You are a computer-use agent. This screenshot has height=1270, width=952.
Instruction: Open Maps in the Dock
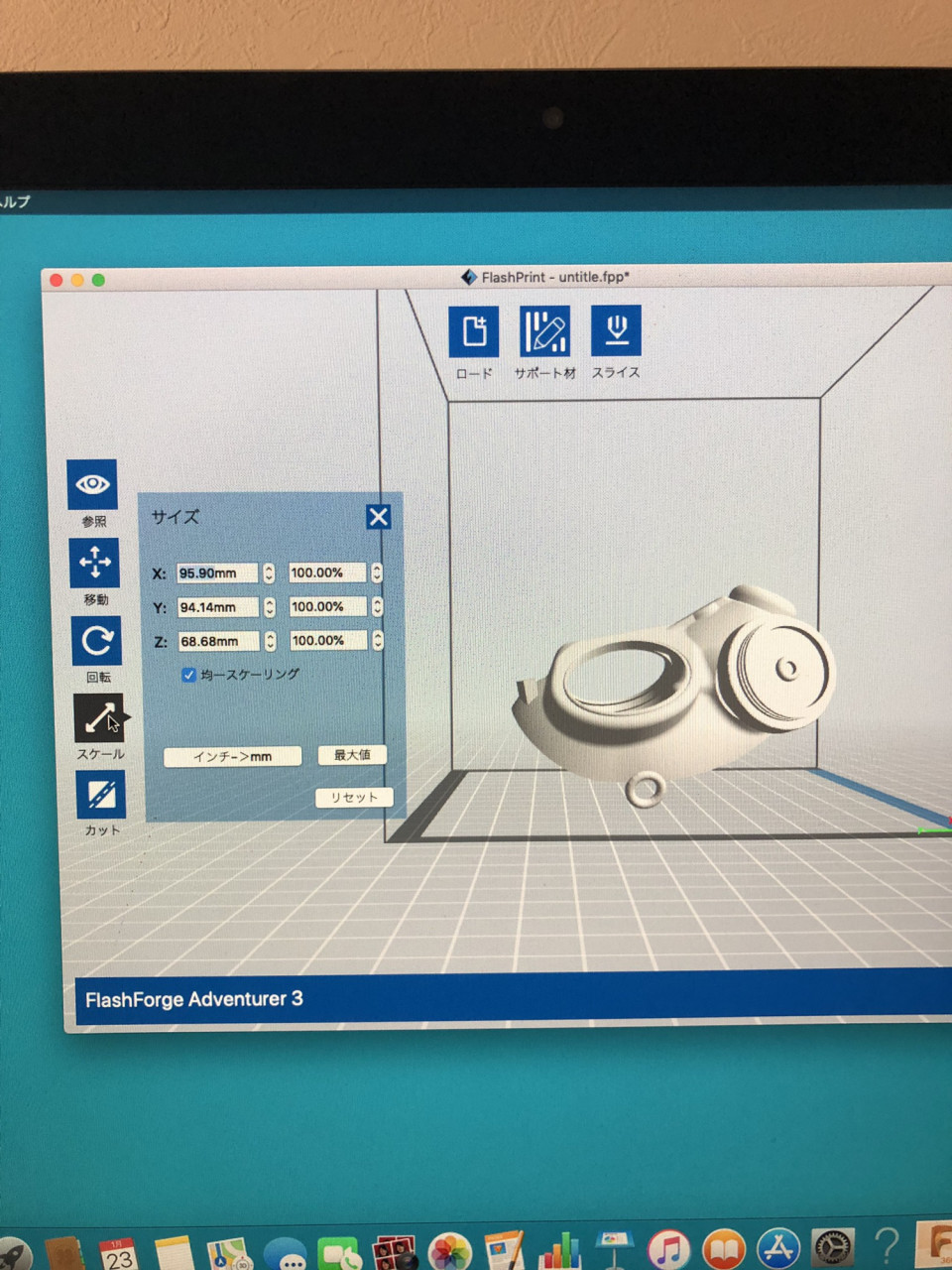click(x=229, y=1254)
